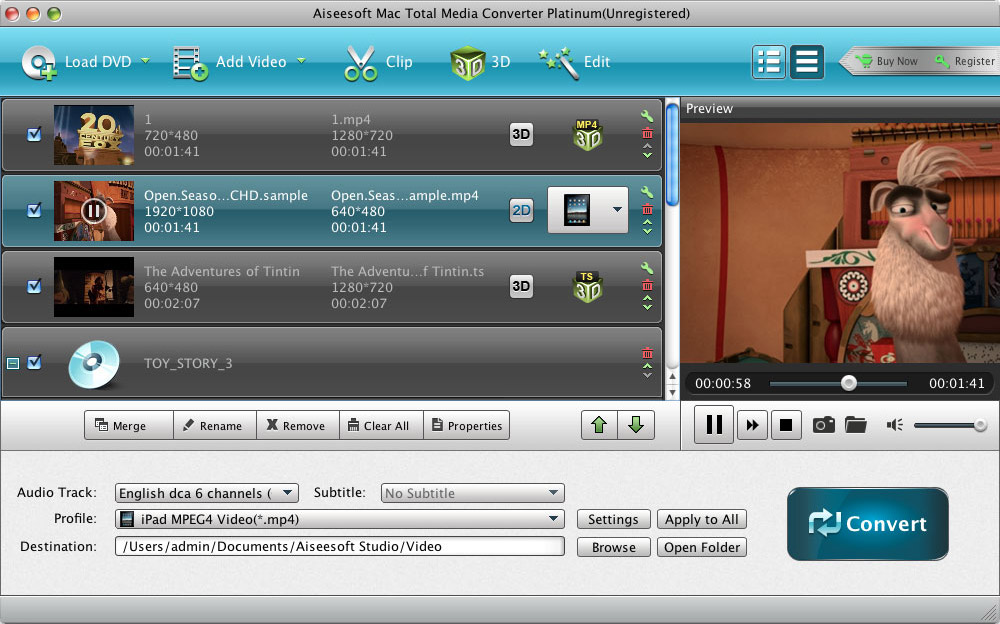
Task: Click Apply to All
Action: point(701,519)
